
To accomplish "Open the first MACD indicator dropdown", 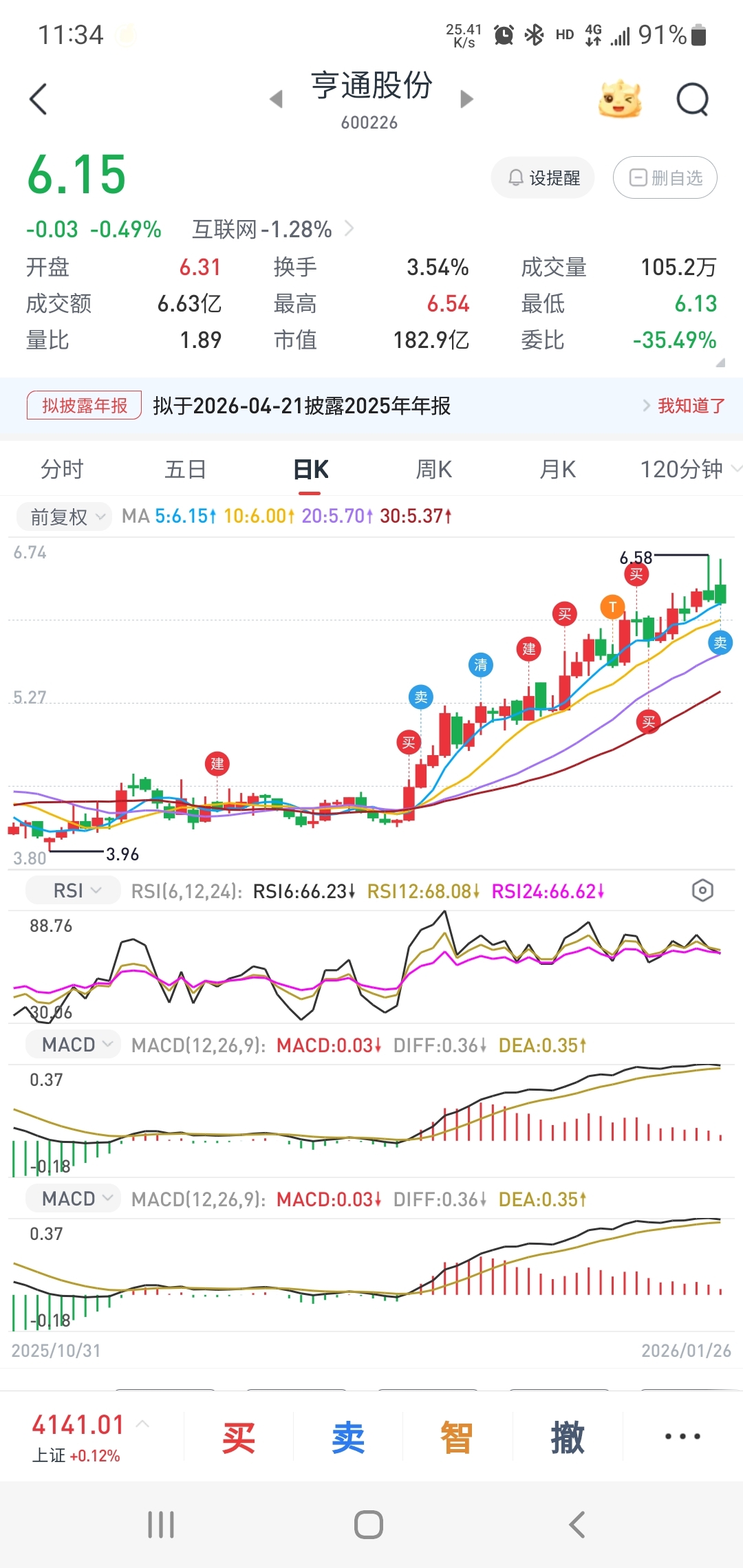I will [x=73, y=1045].
